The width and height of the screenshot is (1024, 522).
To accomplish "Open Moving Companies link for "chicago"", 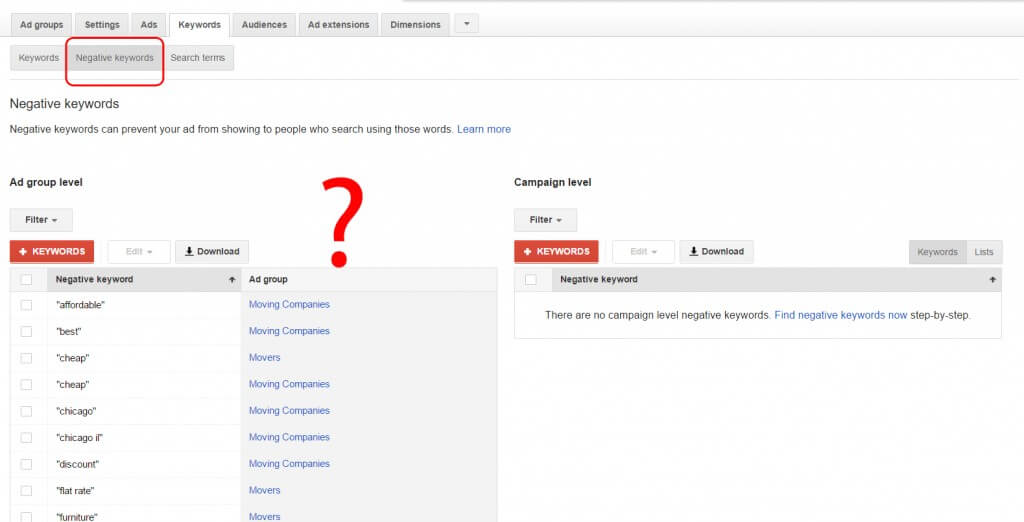I will coord(289,410).
